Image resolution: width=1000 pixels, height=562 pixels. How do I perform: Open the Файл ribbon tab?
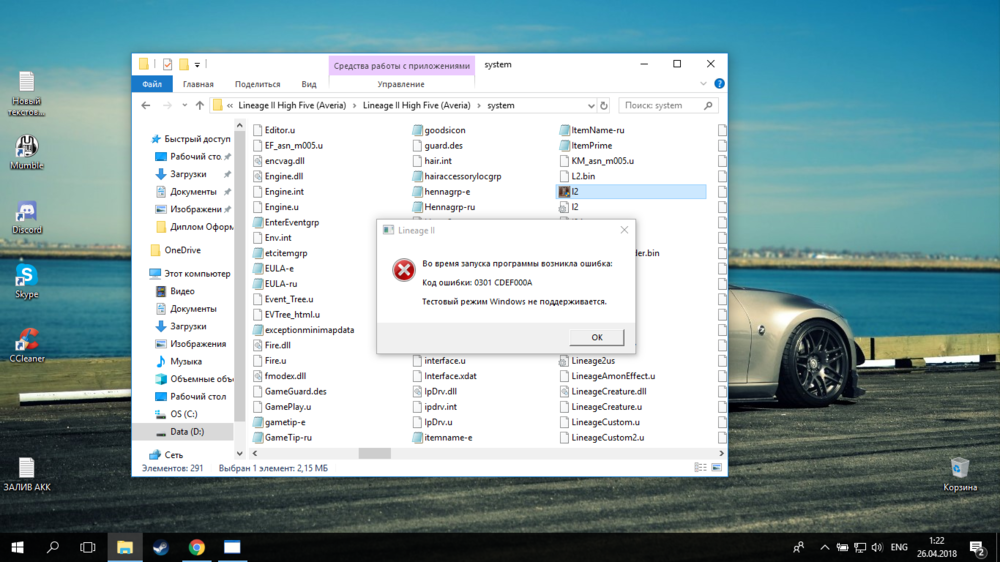click(152, 84)
